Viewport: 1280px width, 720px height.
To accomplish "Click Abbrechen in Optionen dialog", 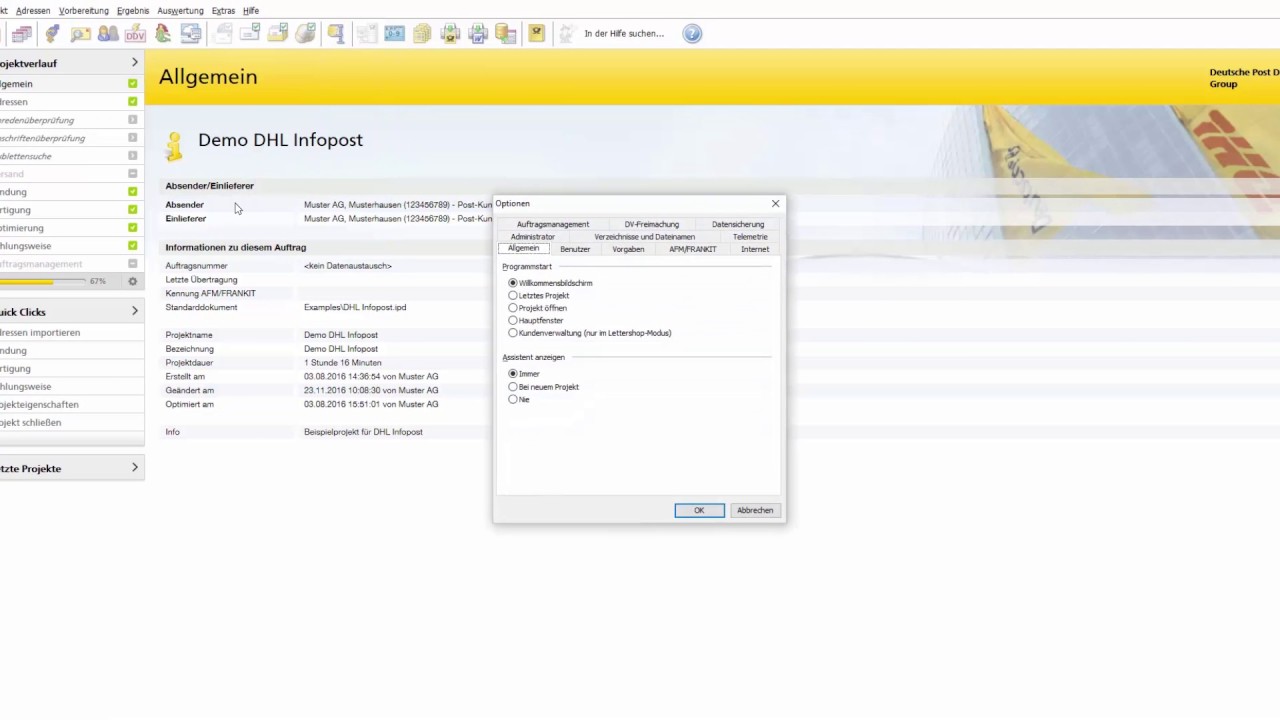I will tap(755, 510).
